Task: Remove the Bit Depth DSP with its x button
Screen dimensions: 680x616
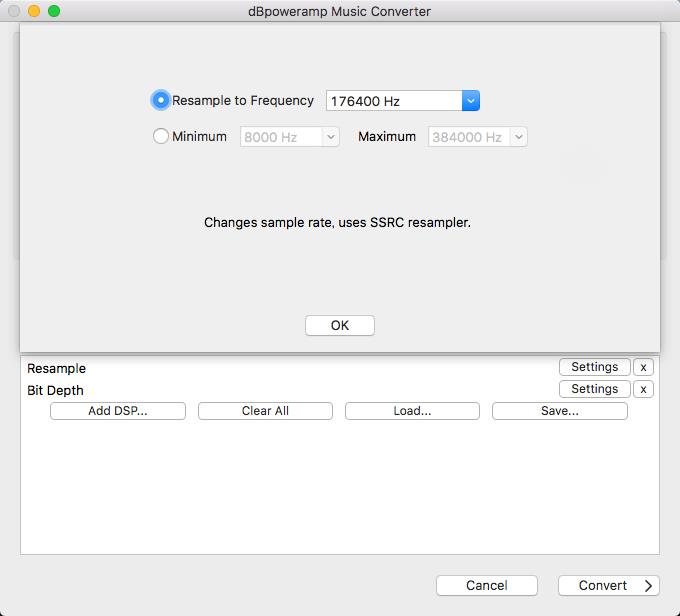Action: click(x=643, y=389)
